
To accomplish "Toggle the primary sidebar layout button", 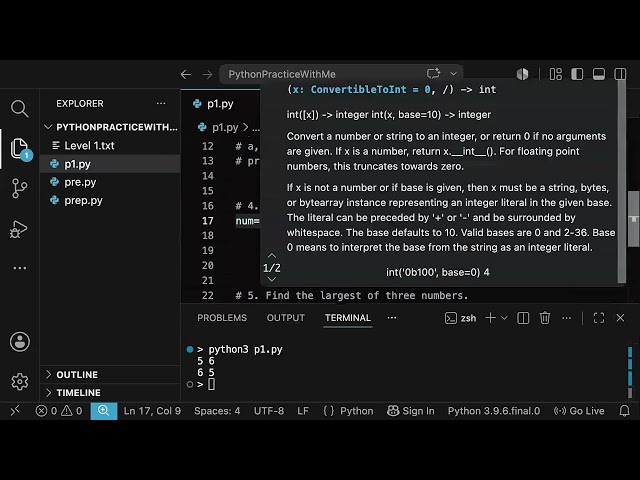I will 577,74.
